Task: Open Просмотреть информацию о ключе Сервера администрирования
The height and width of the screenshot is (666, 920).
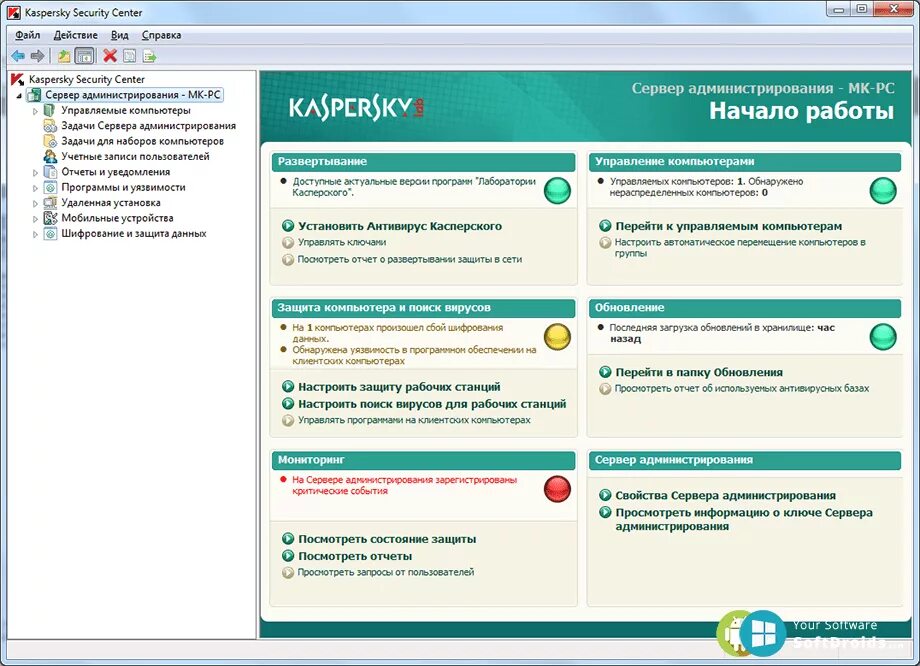Action: (743, 519)
